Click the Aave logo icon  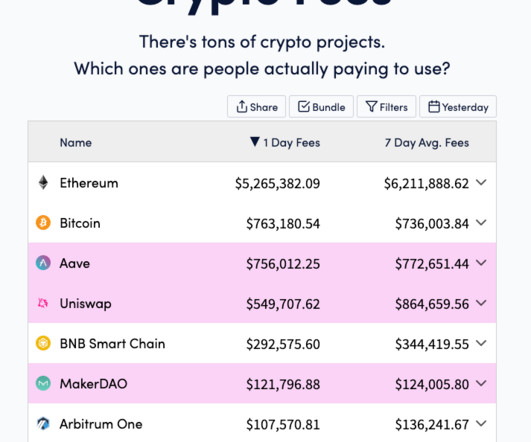[43, 263]
